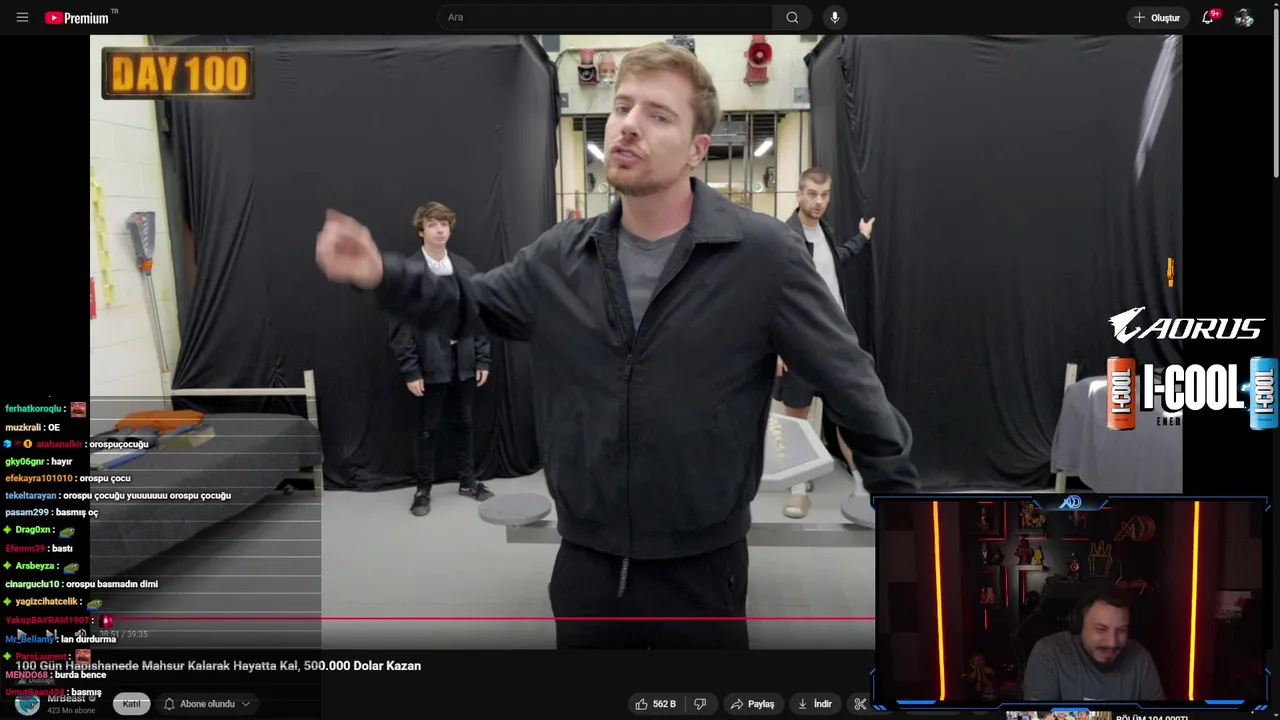Viewport: 1280px width, 720px height.
Task: Open the notifications bell
Action: point(1208,17)
